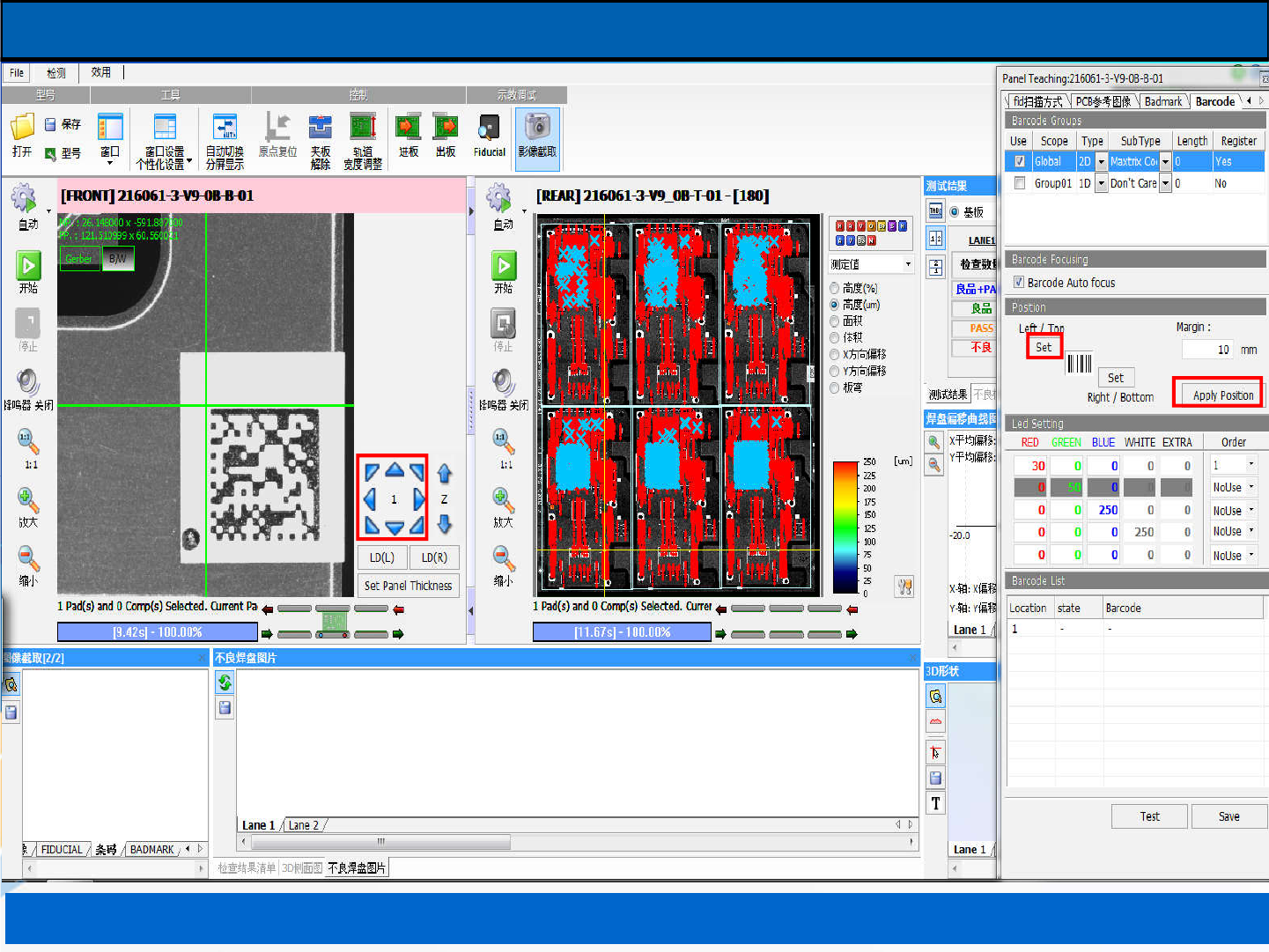Open the Global row SubType dropdown
The image size is (1269, 952).
[1165, 162]
